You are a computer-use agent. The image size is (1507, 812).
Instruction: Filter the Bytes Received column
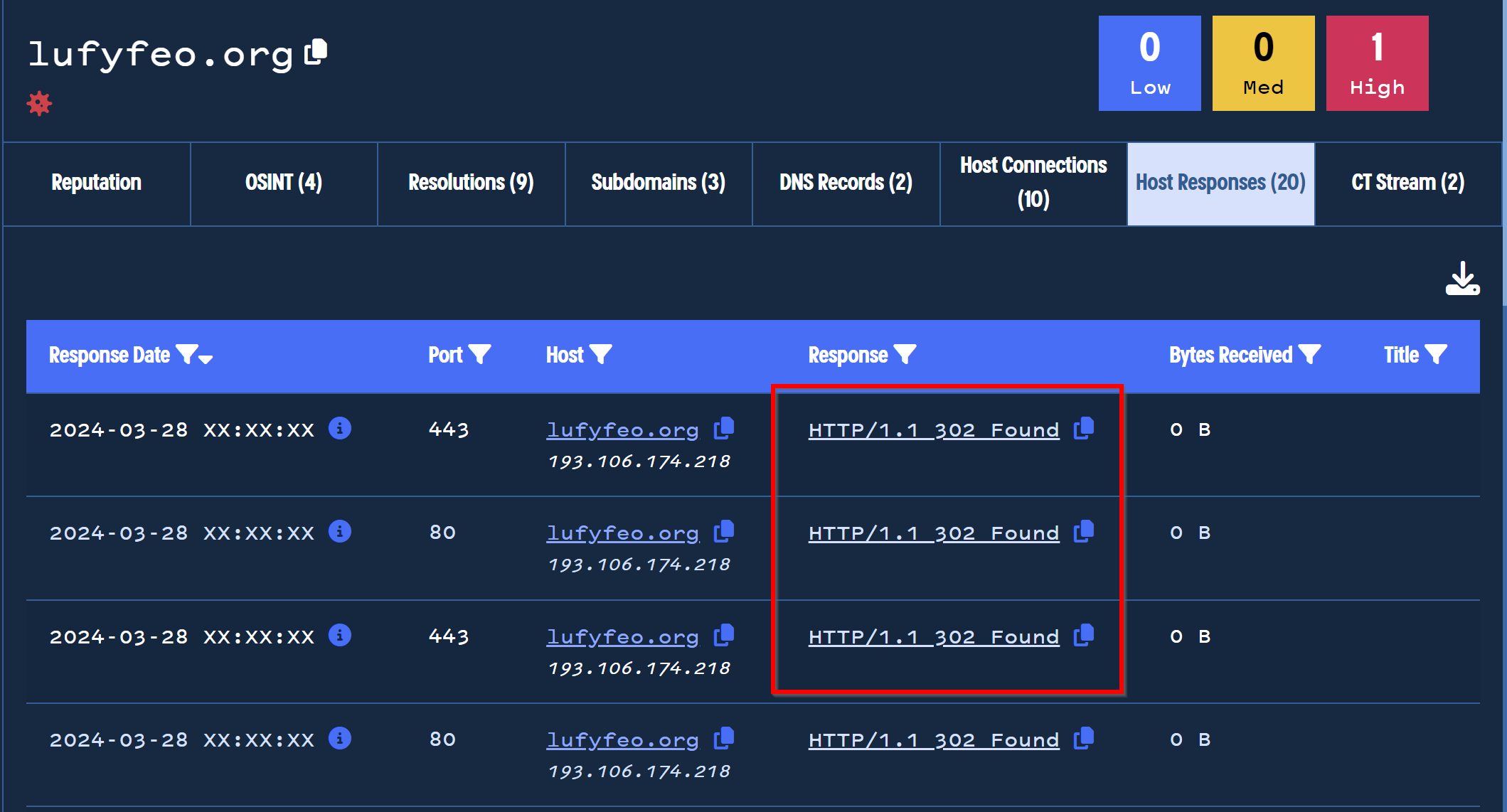[1309, 354]
